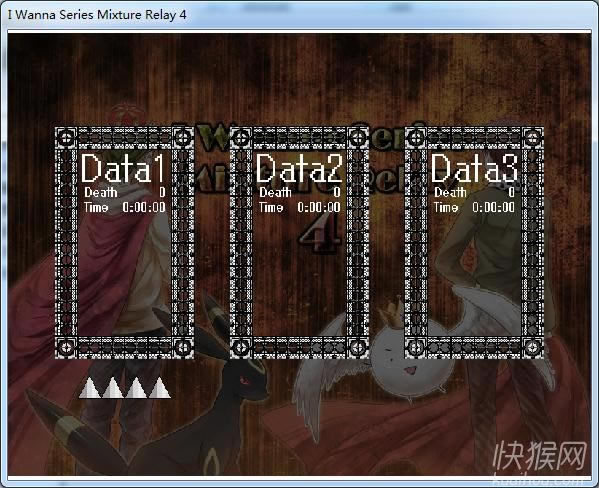This screenshot has width=599, height=488.
Task: Click the white spike row below Data1
Action: click(125, 388)
